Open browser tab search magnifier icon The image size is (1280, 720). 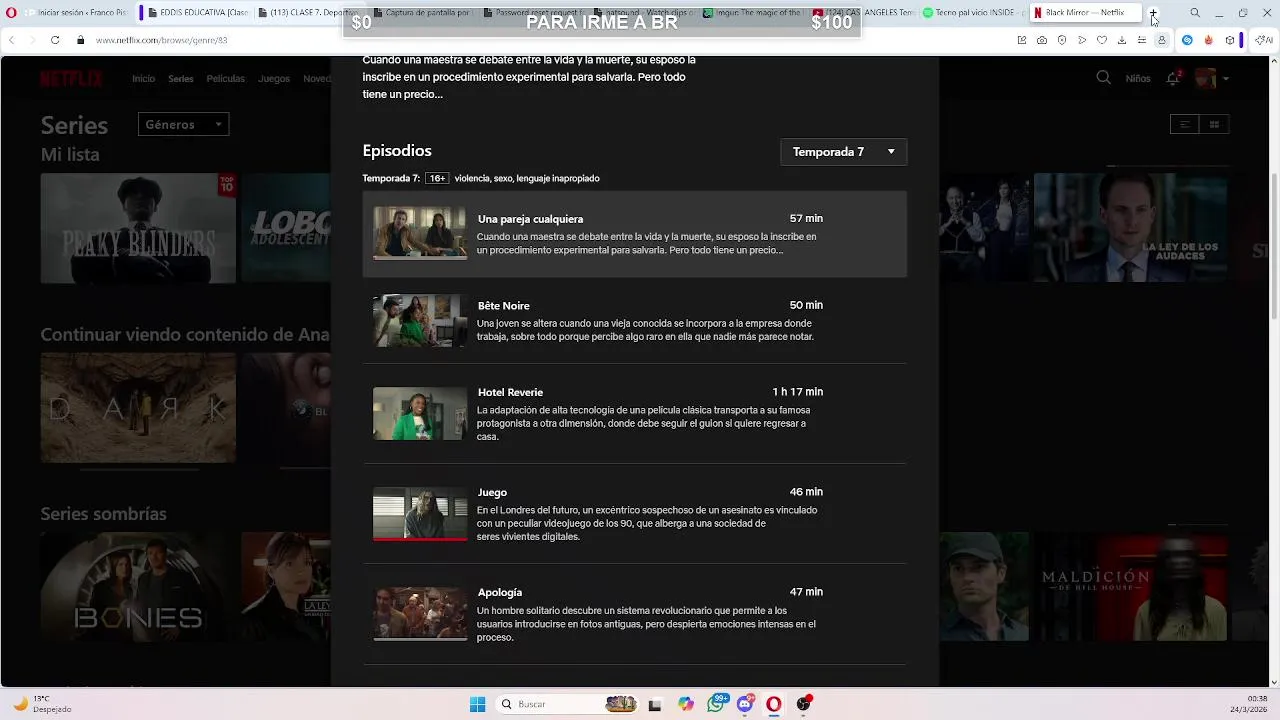[x=1195, y=13]
